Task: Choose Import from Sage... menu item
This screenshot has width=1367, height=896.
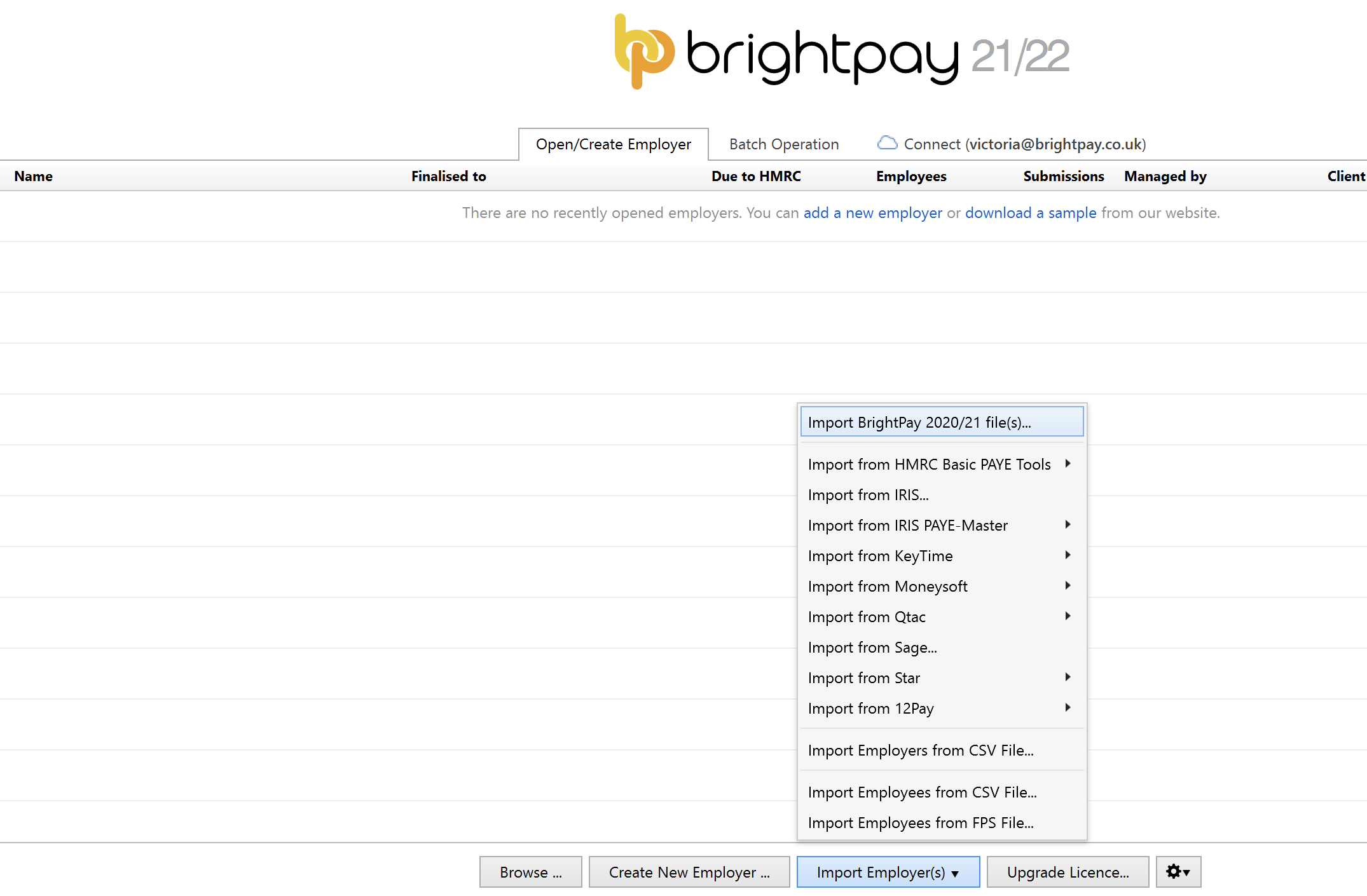Action: point(942,647)
